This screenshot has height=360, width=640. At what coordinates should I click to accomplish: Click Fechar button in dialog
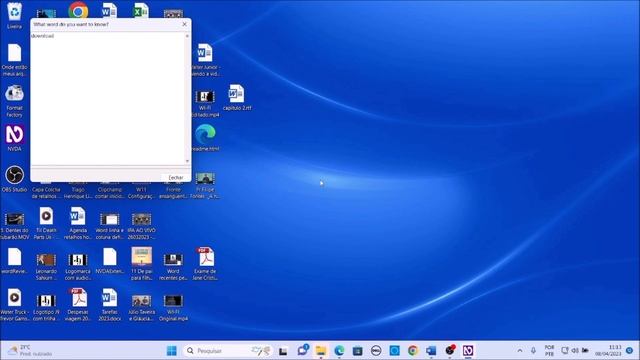(176, 177)
